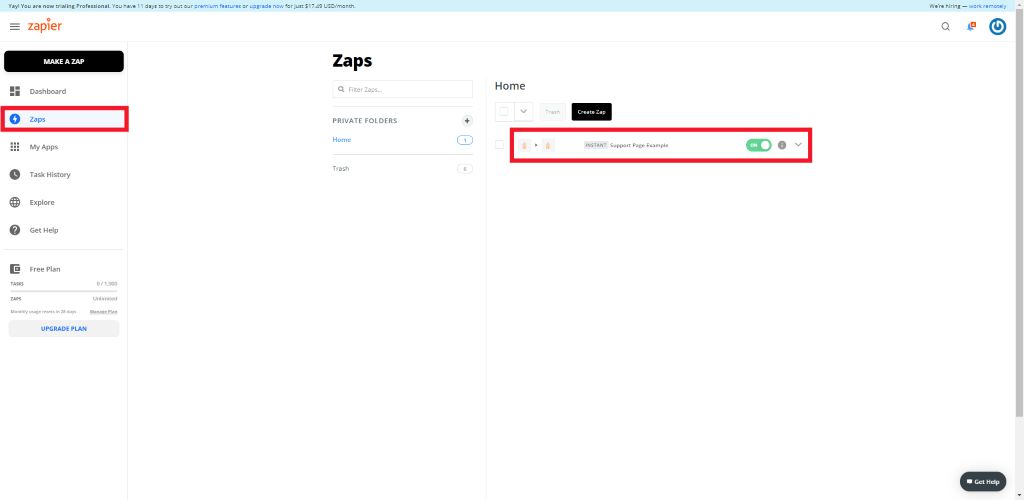Turn off the Support Page Example zap
The image size is (1024, 500).
click(x=759, y=145)
